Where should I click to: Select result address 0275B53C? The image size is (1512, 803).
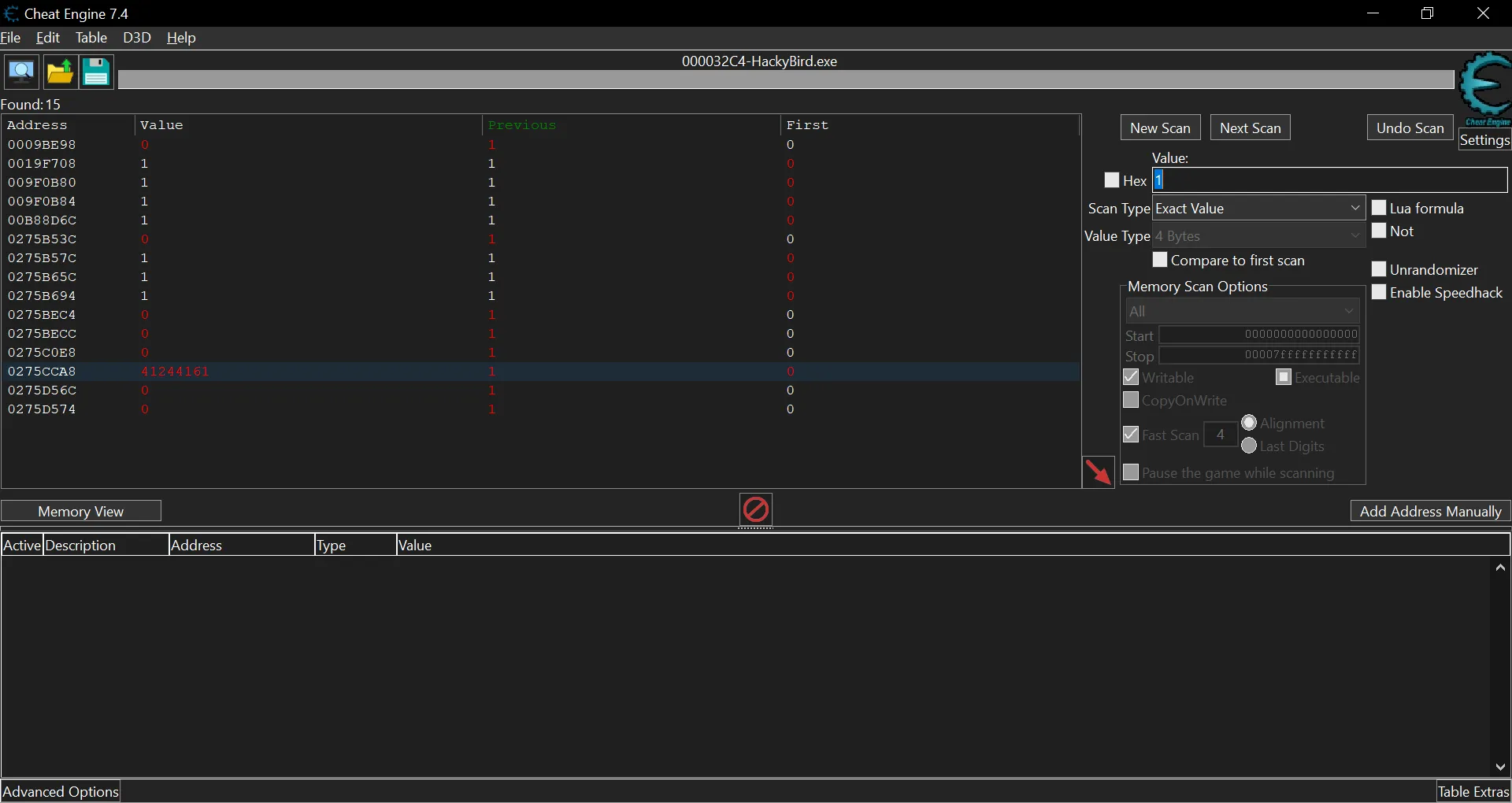point(42,239)
